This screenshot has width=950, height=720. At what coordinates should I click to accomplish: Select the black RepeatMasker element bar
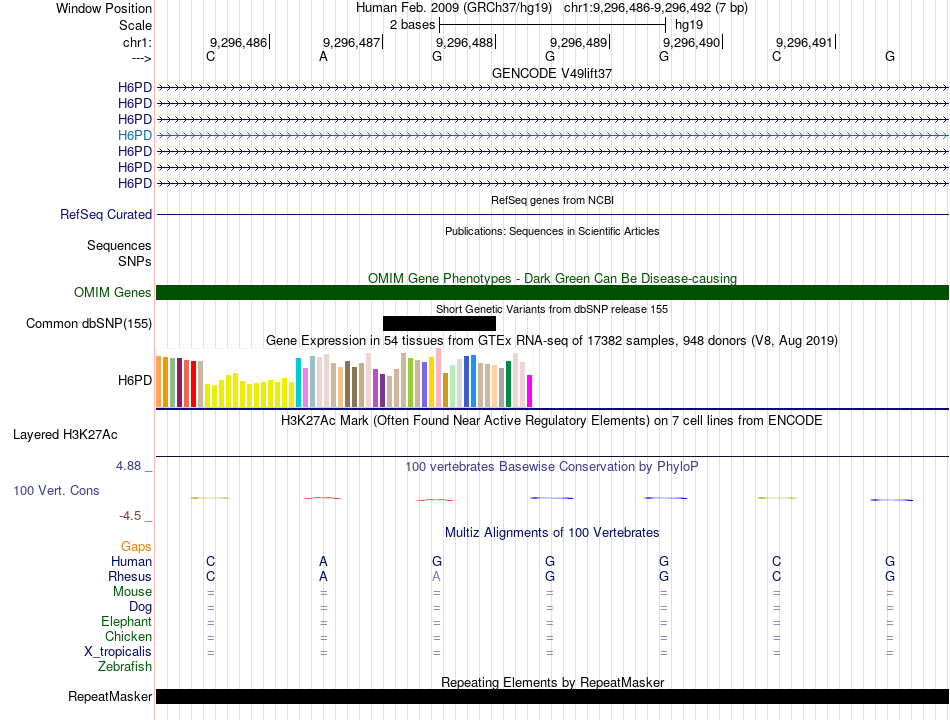pos(552,696)
